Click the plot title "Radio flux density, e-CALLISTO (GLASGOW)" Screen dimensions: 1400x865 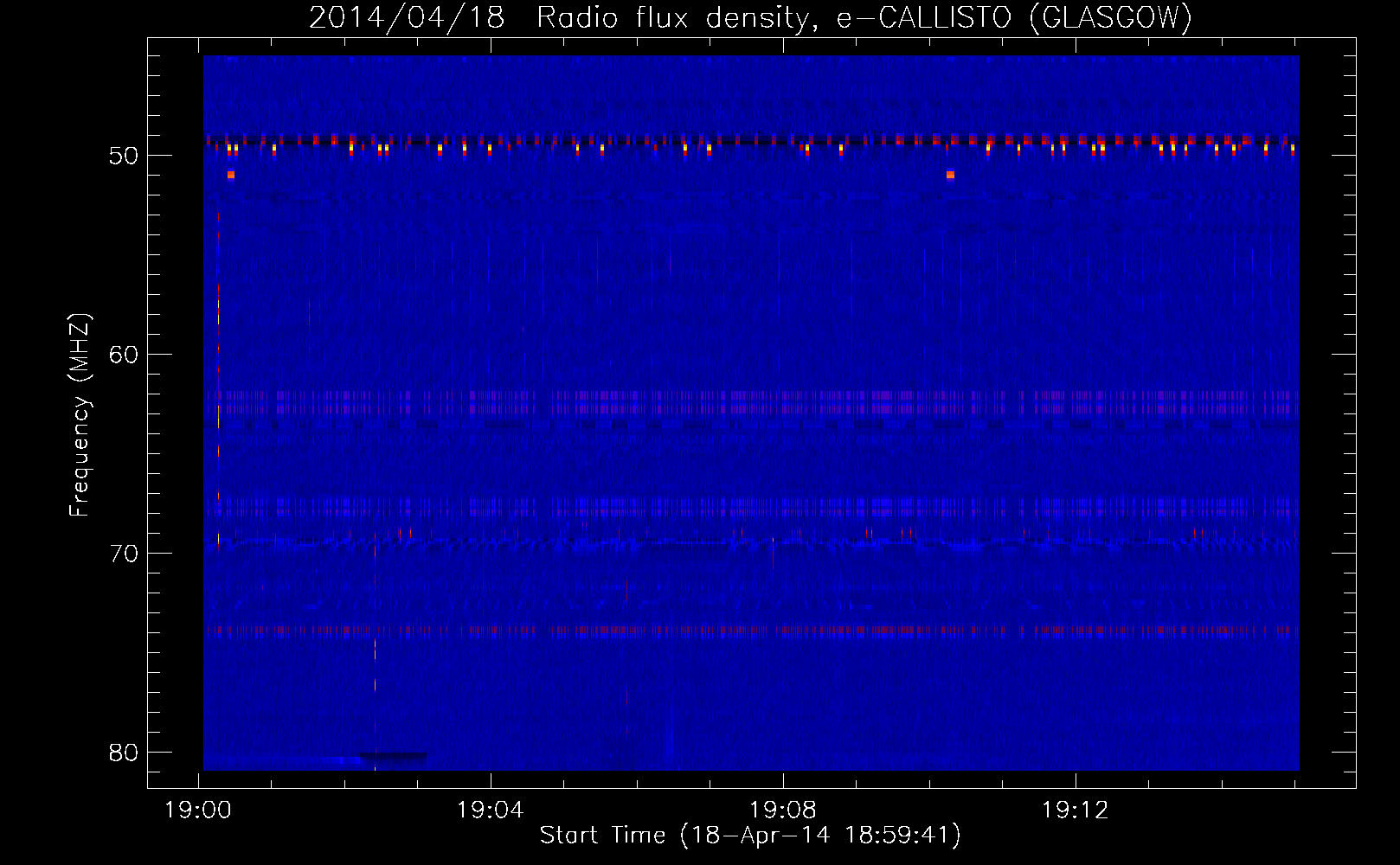[x=864, y=17]
